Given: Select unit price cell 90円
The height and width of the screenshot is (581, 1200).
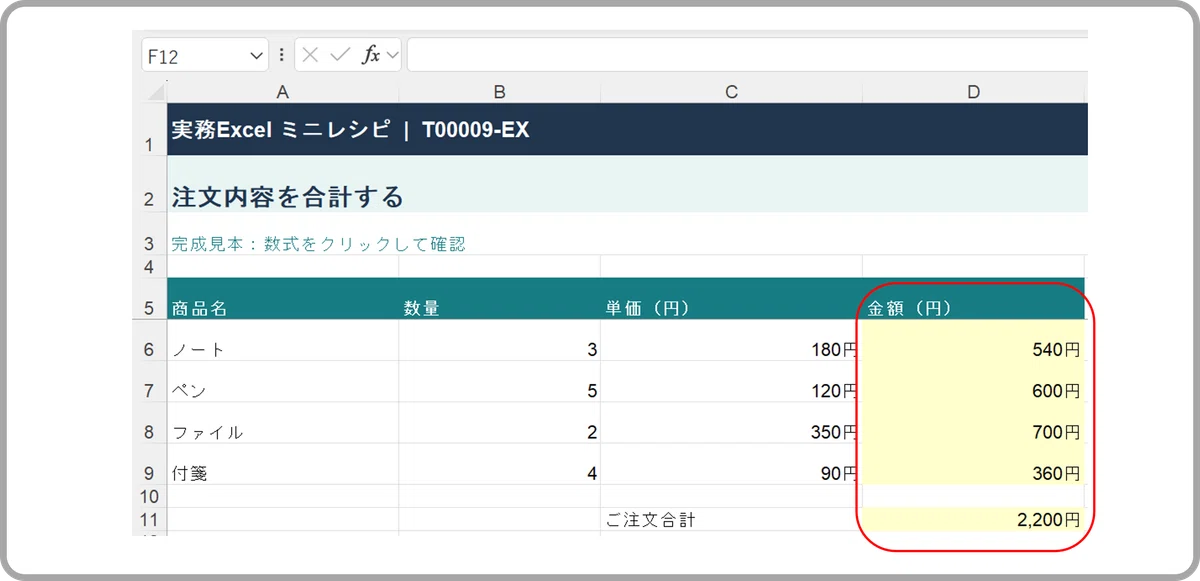Looking at the screenshot, I should (x=731, y=464).
